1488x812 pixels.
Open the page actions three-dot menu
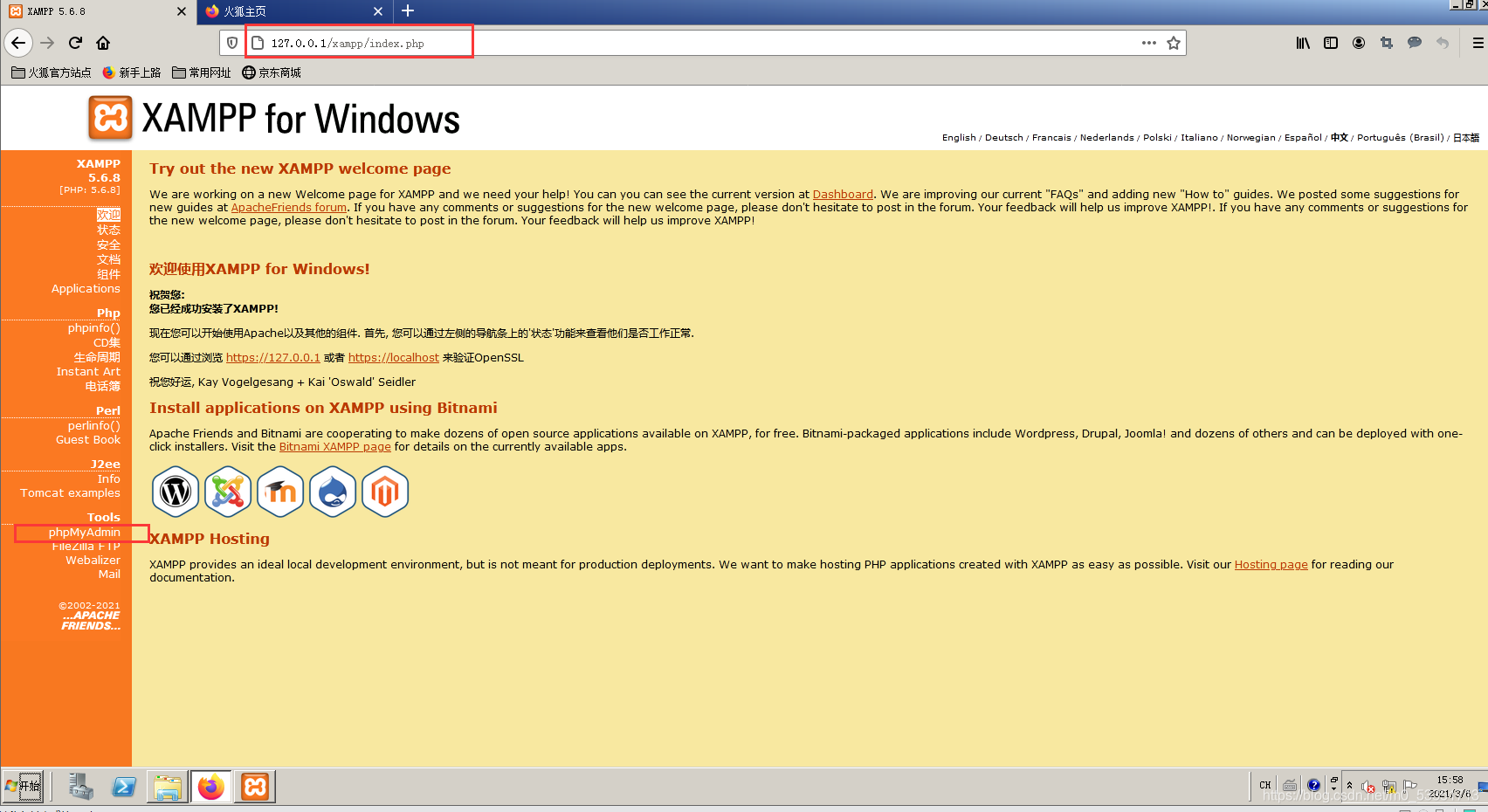tap(1148, 43)
